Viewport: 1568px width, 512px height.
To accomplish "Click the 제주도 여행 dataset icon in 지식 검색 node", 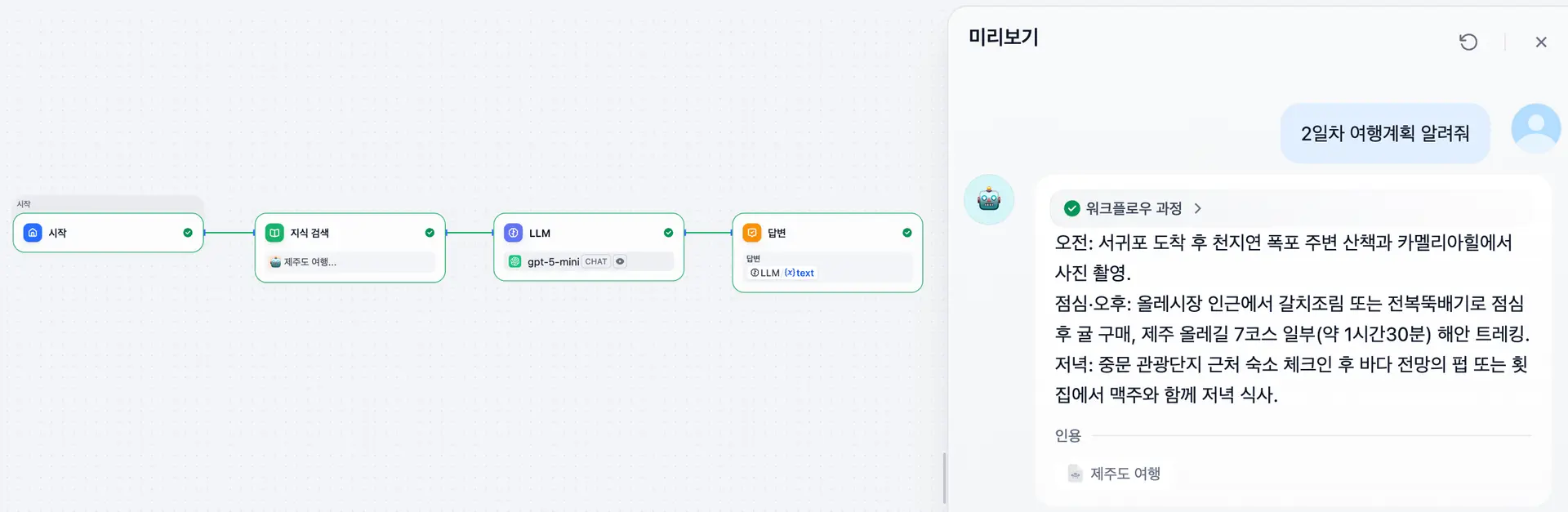I will 275,262.
